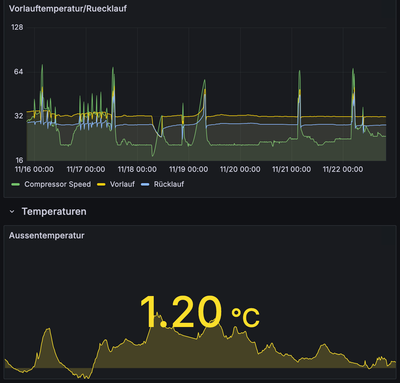Image resolution: width=400 pixels, height=383 pixels.
Task: Toggle the Compressor Speed legend series
Action: 57,184
